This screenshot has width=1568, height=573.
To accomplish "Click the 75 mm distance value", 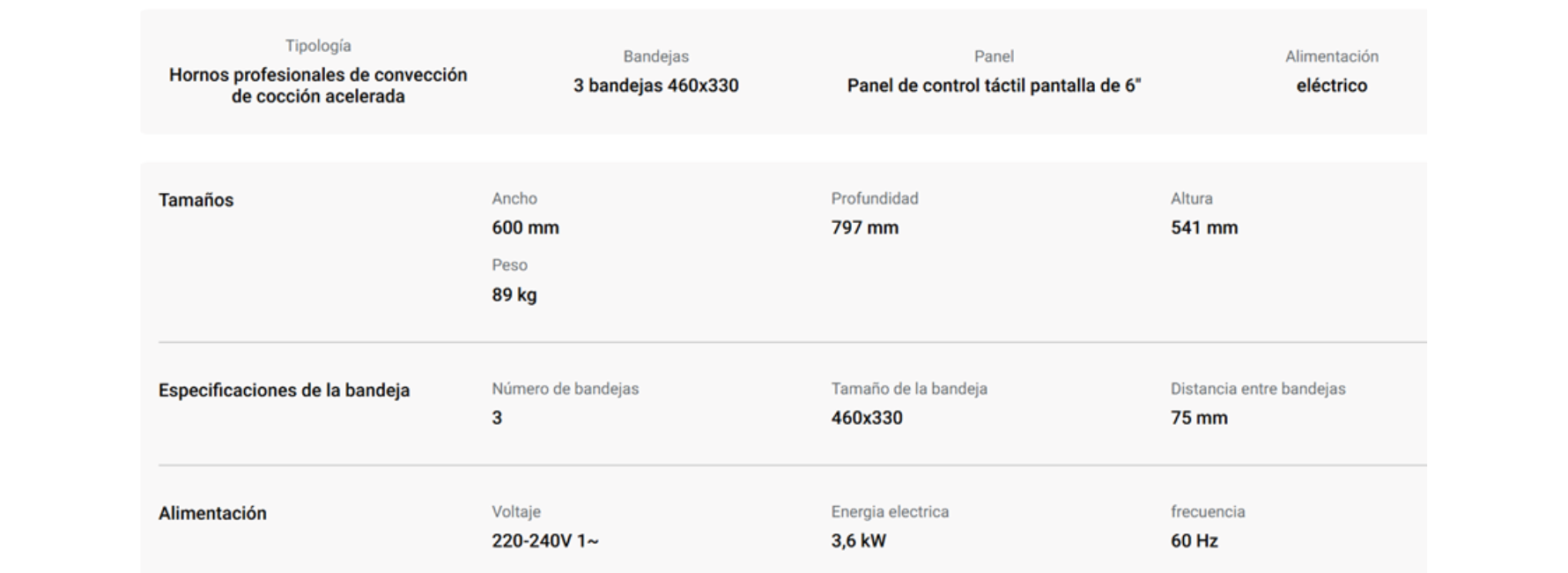I will pyautogui.click(x=1199, y=418).
